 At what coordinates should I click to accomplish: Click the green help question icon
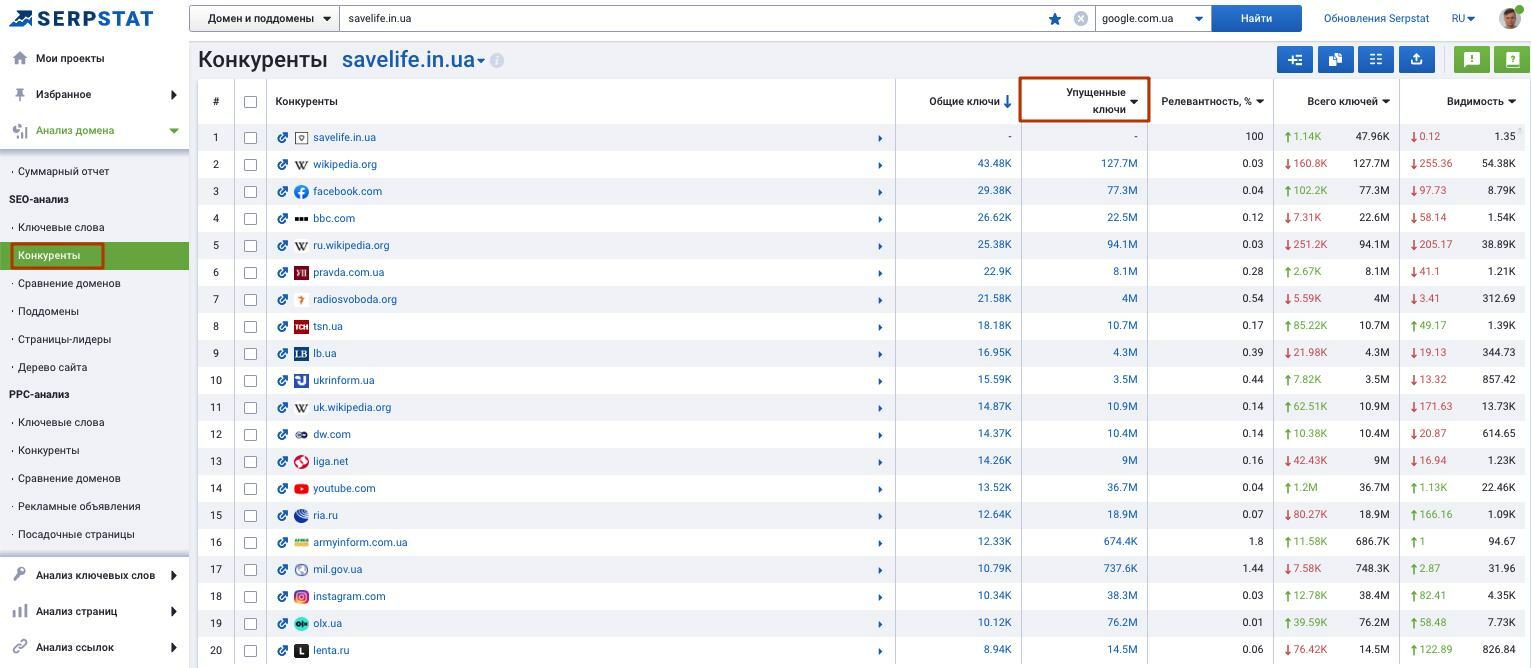click(1512, 60)
